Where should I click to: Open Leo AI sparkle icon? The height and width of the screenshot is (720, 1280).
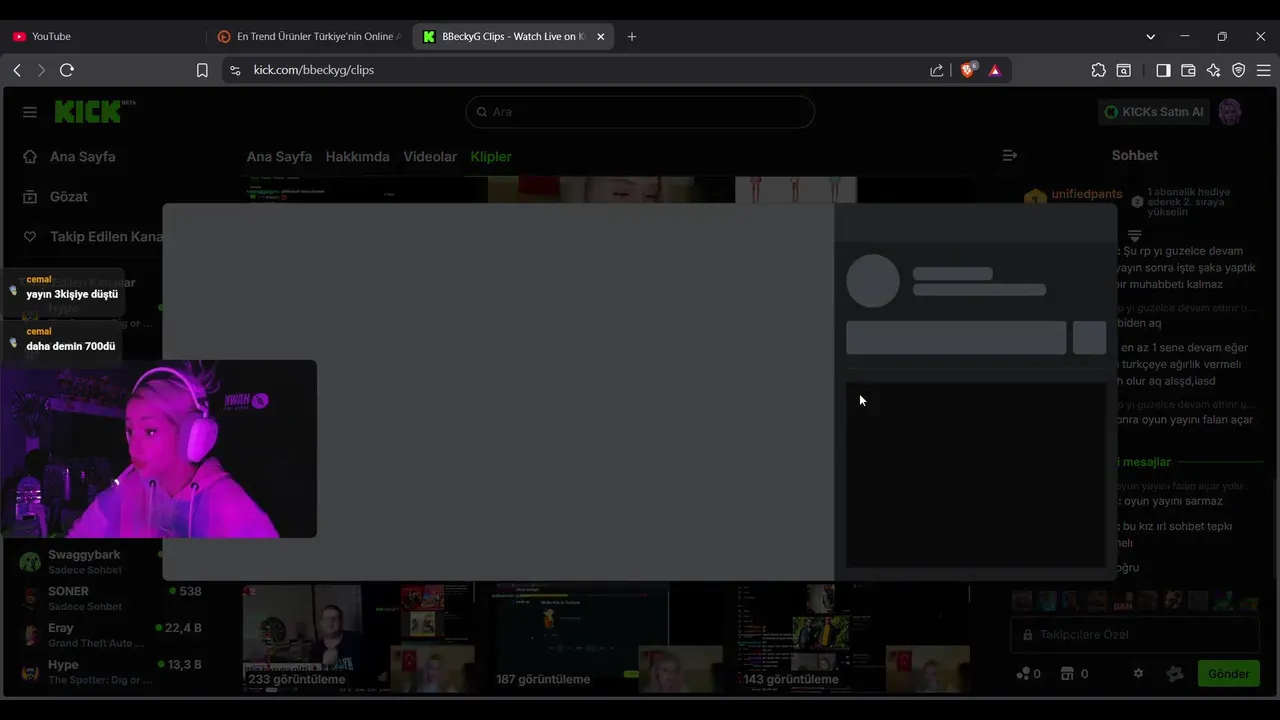coord(1213,70)
